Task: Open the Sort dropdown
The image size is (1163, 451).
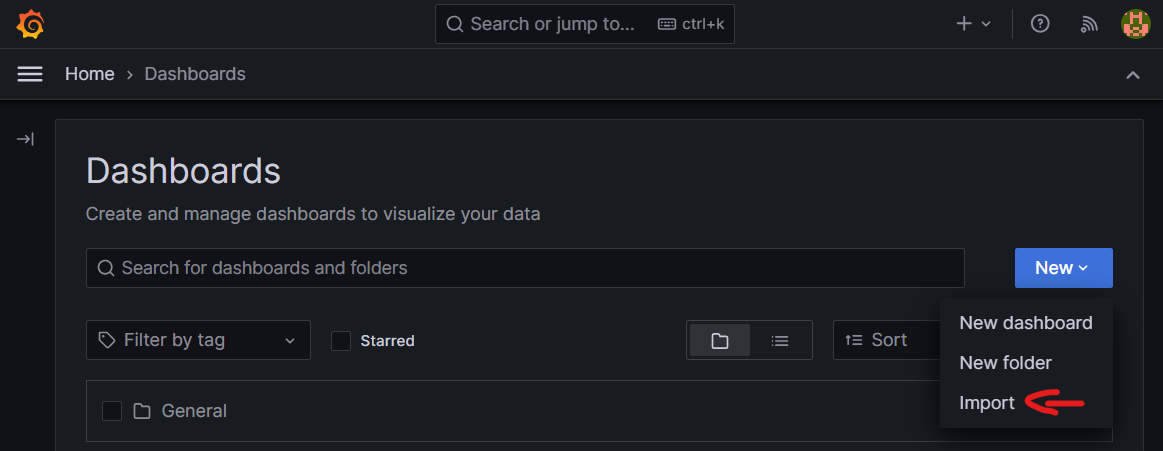Action: tap(885, 340)
